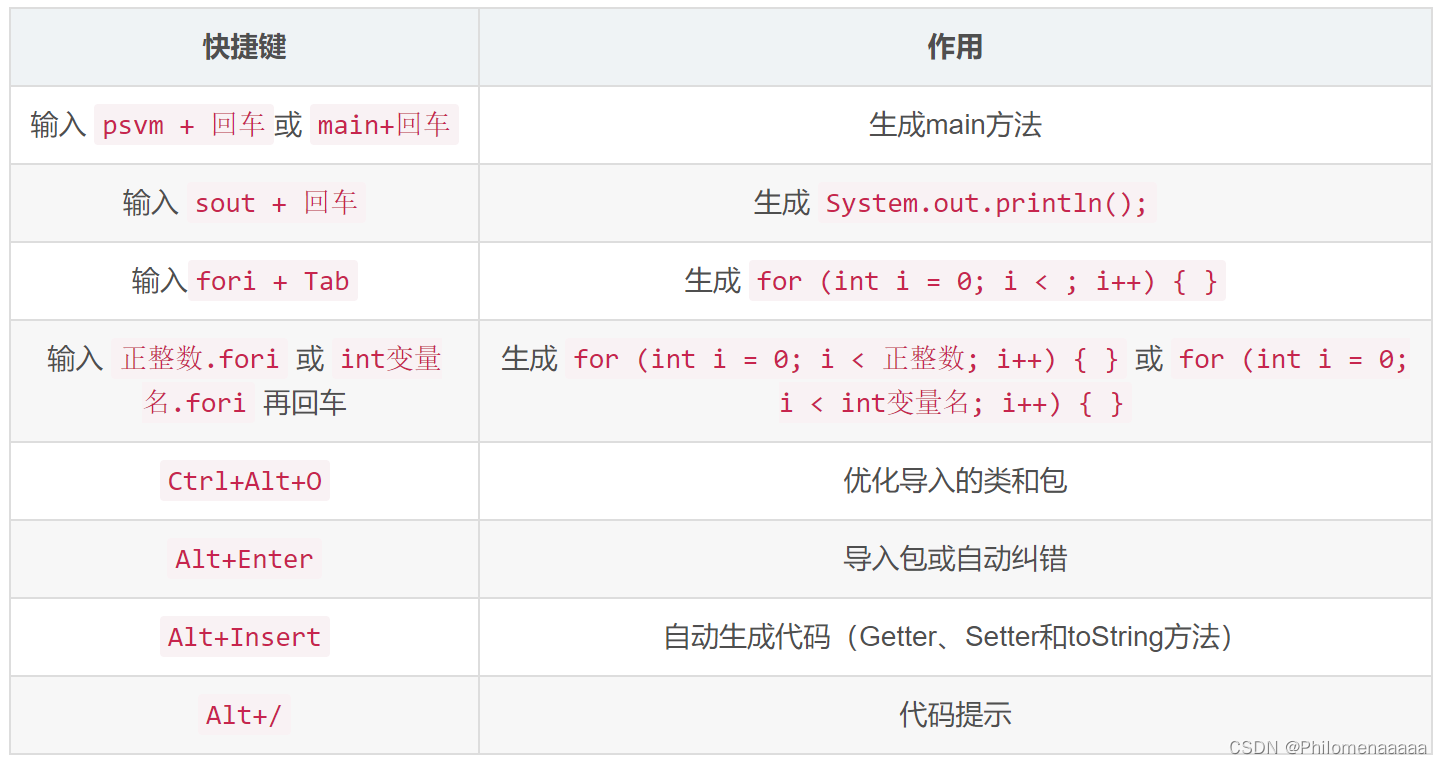Click the 代码提示 description
The width and height of the screenshot is (1442, 764).
[955, 715]
